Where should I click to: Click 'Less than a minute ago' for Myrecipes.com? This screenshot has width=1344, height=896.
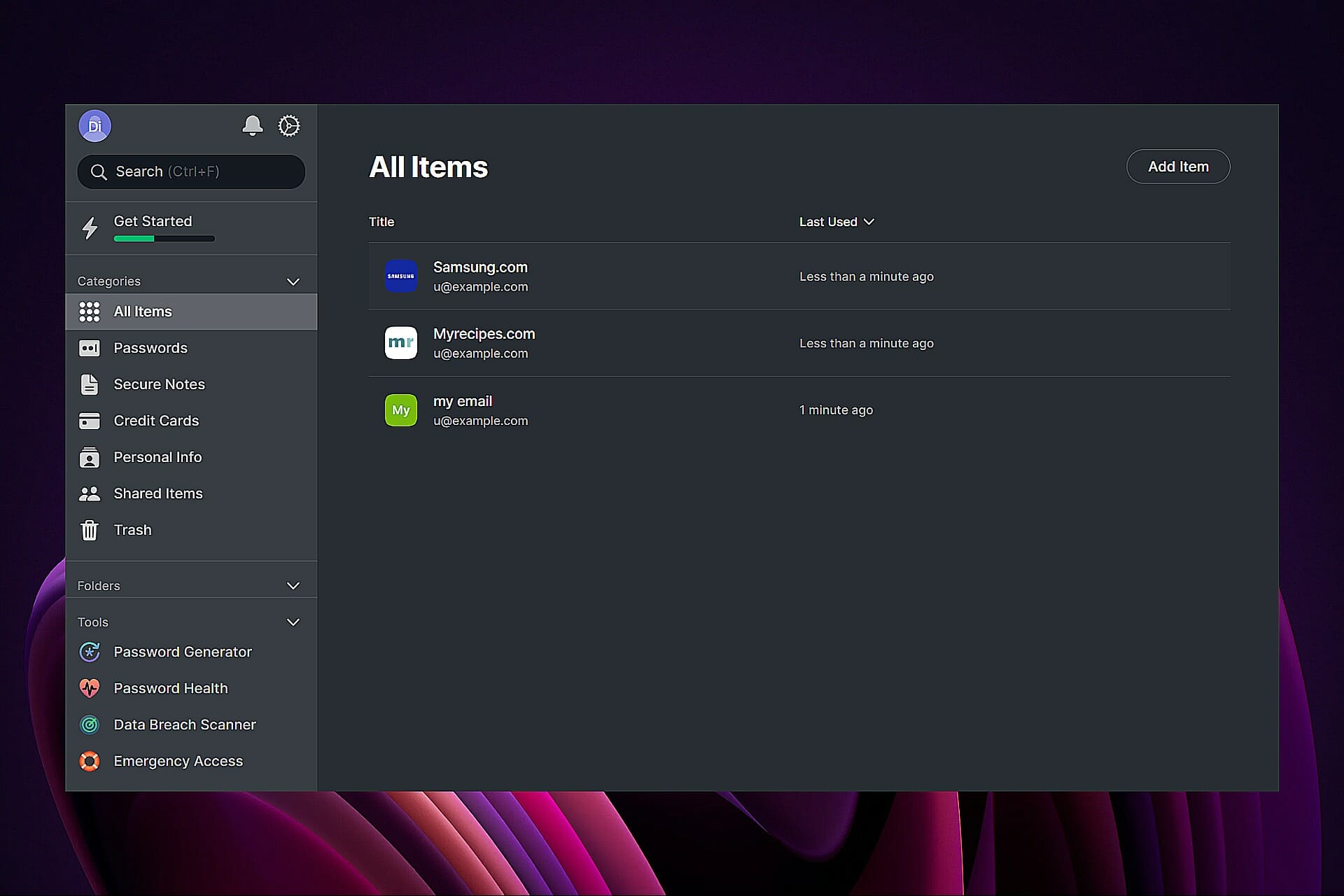(867, 343)
